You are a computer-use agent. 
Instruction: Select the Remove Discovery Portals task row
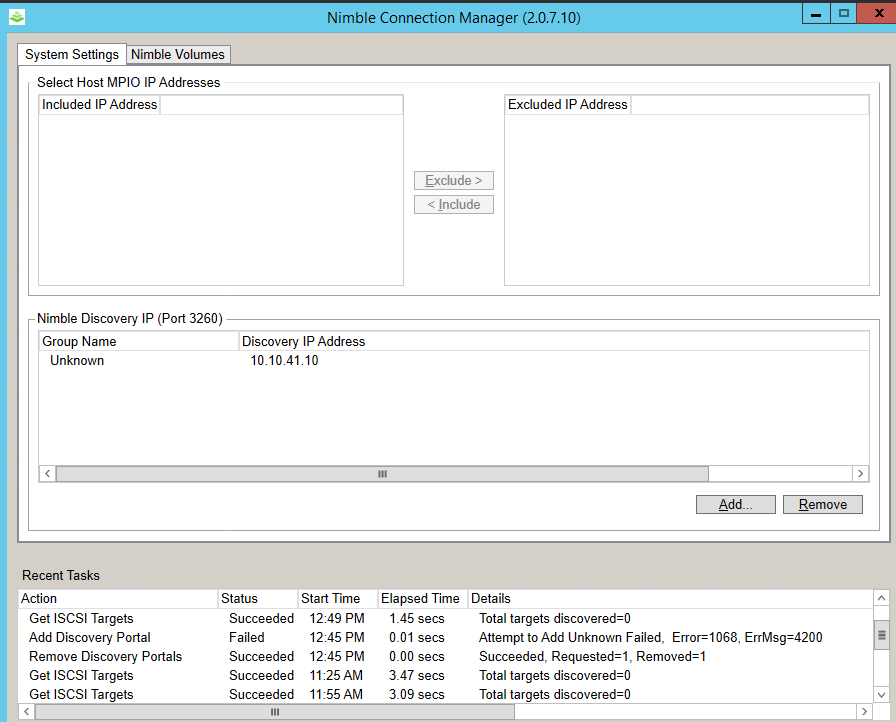[446, 656]
